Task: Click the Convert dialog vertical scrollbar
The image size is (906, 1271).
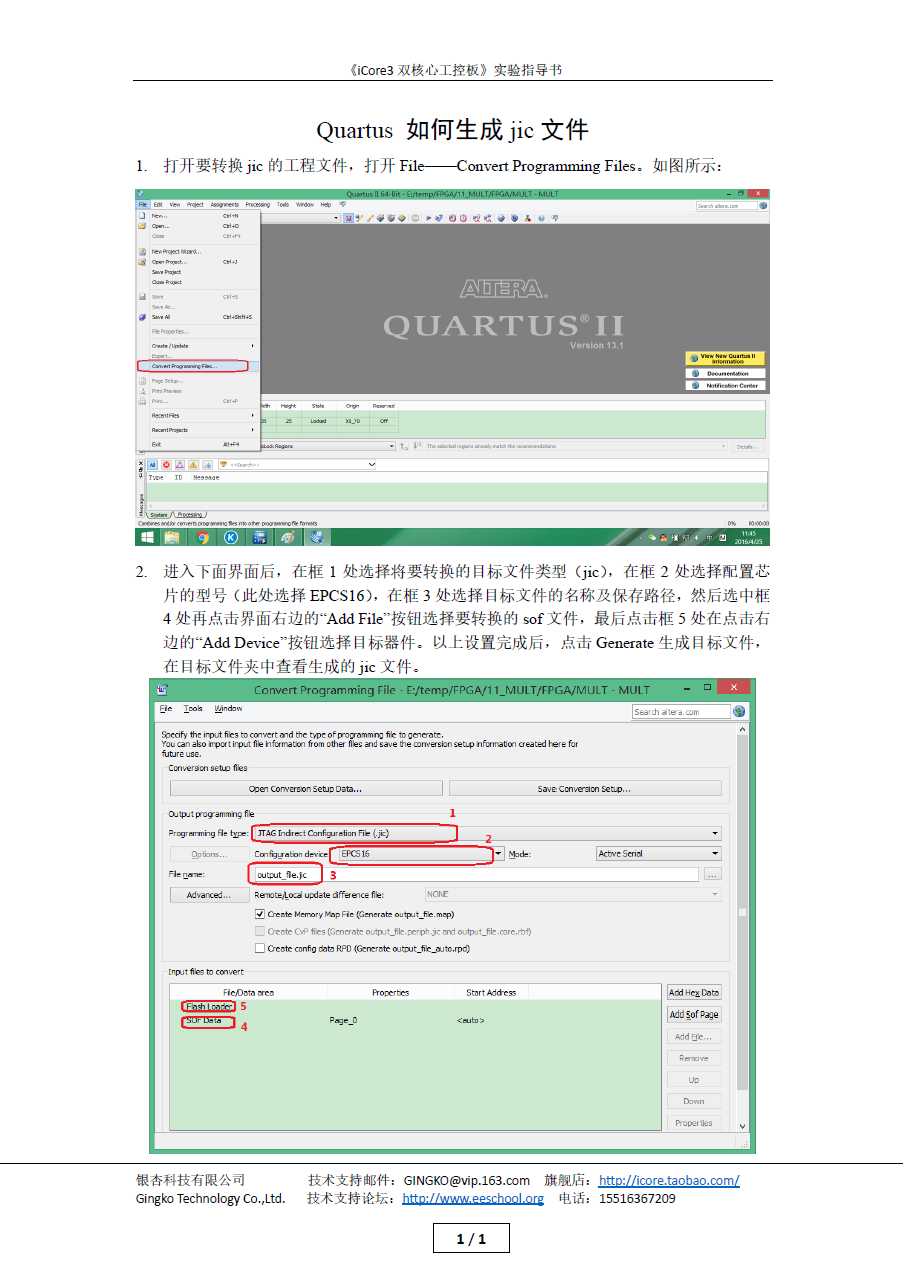Action: point(742,930)
